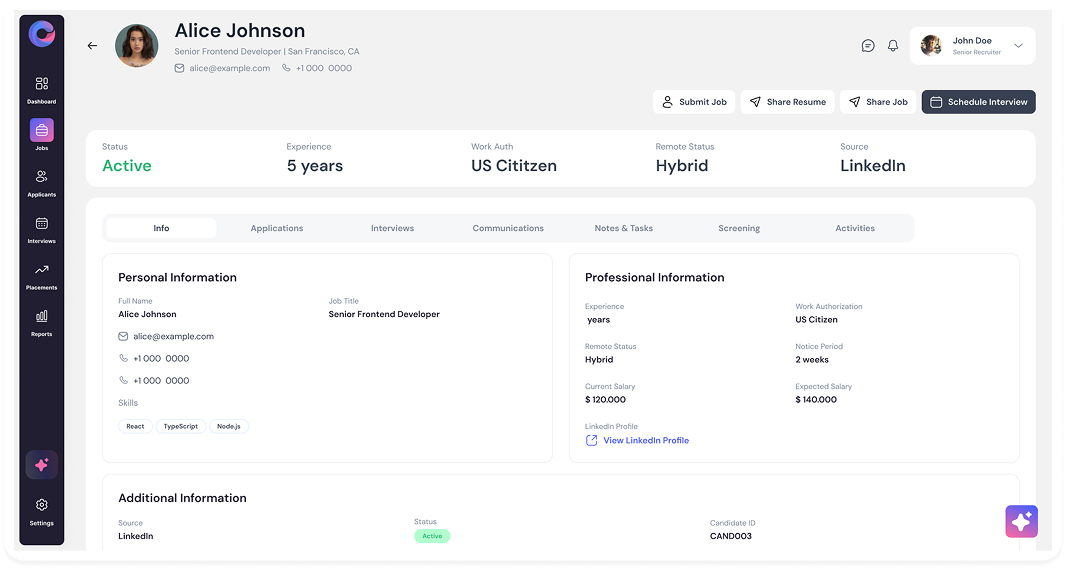Open the Dashboard sidebar icon
The height and width of the screenshot is (569, 1066).
[41, 84]
